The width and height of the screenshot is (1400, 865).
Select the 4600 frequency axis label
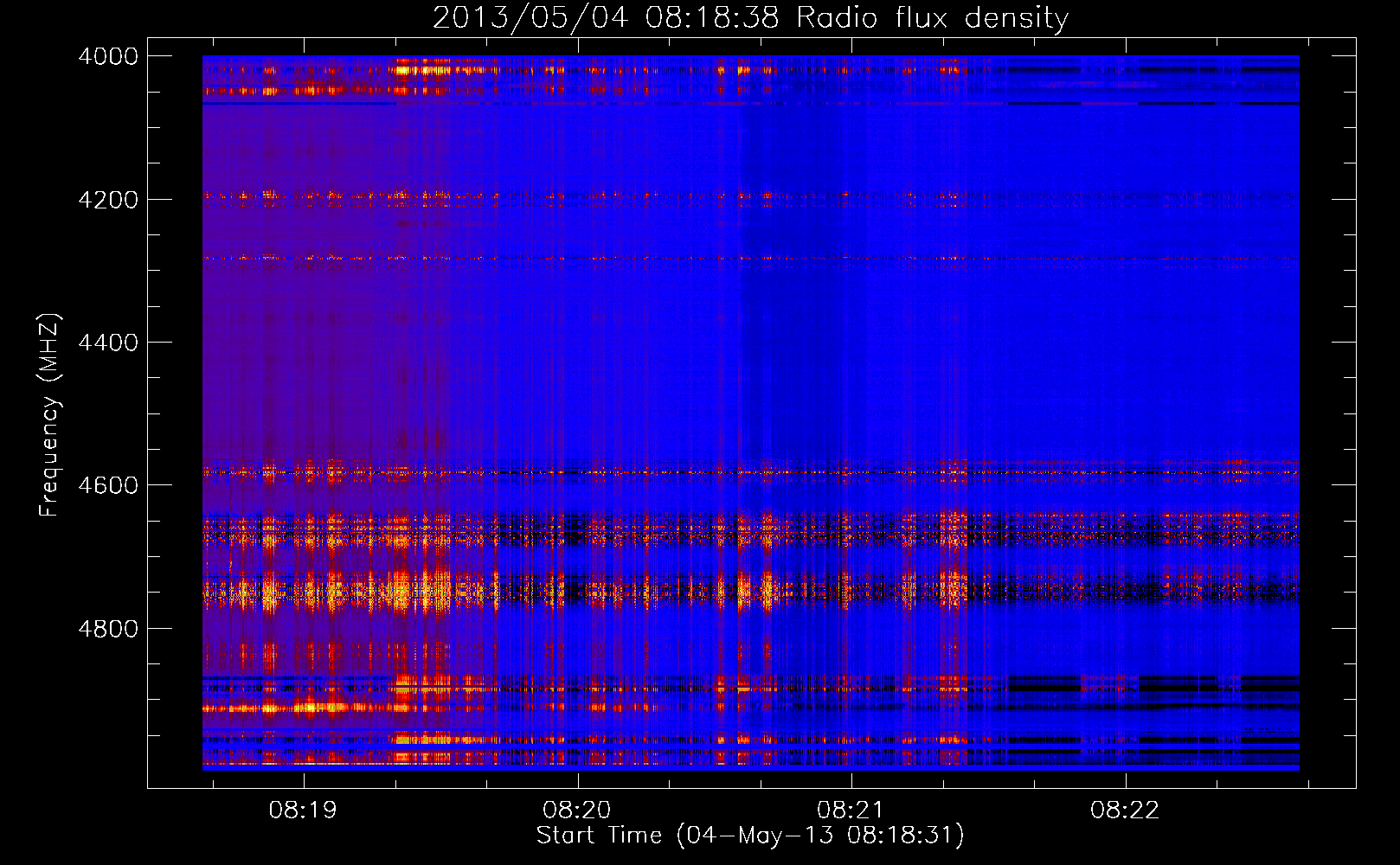(x=108, y=485)
